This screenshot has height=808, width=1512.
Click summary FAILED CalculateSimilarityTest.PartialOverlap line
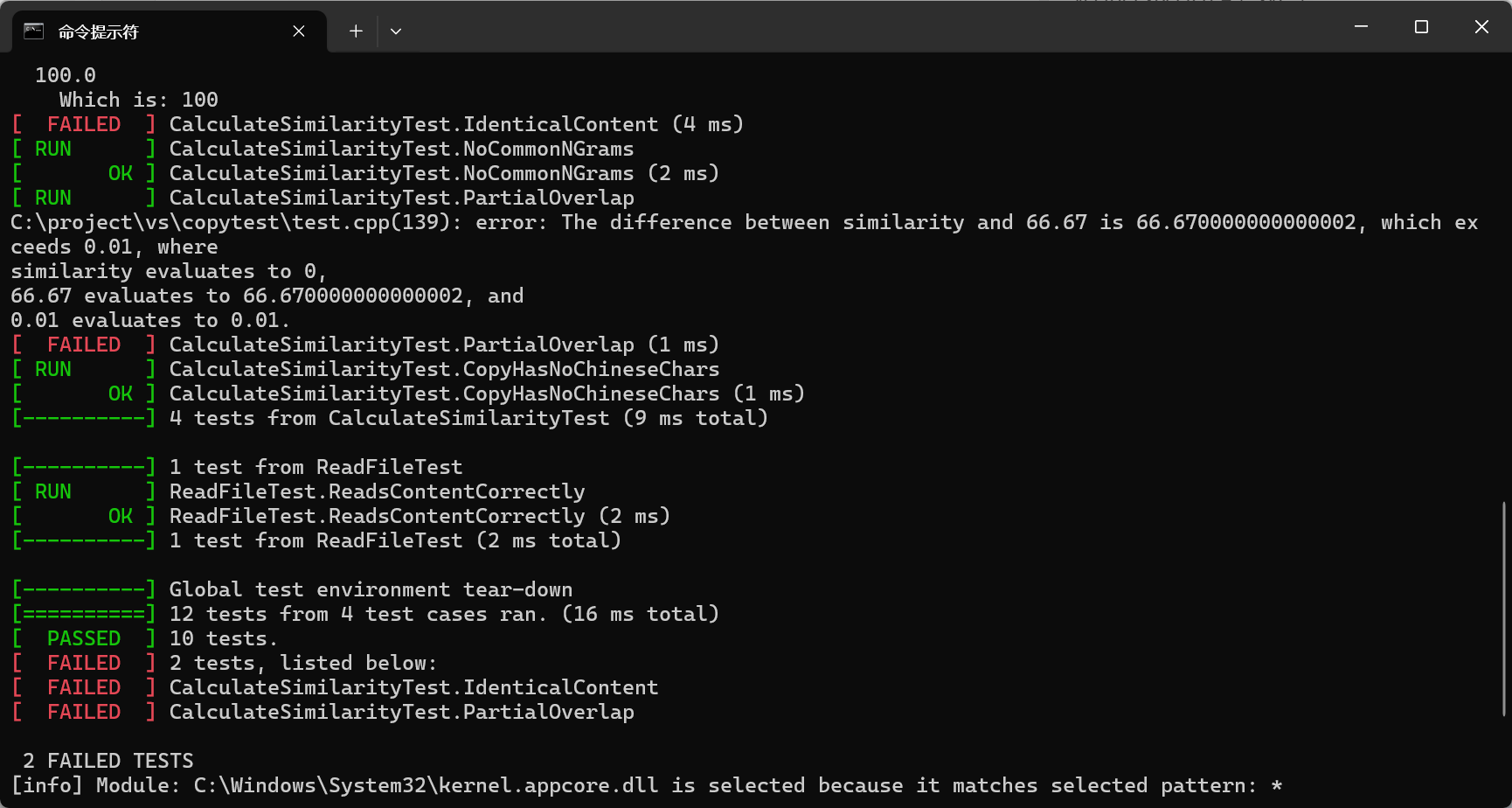(x=323, y=712)
